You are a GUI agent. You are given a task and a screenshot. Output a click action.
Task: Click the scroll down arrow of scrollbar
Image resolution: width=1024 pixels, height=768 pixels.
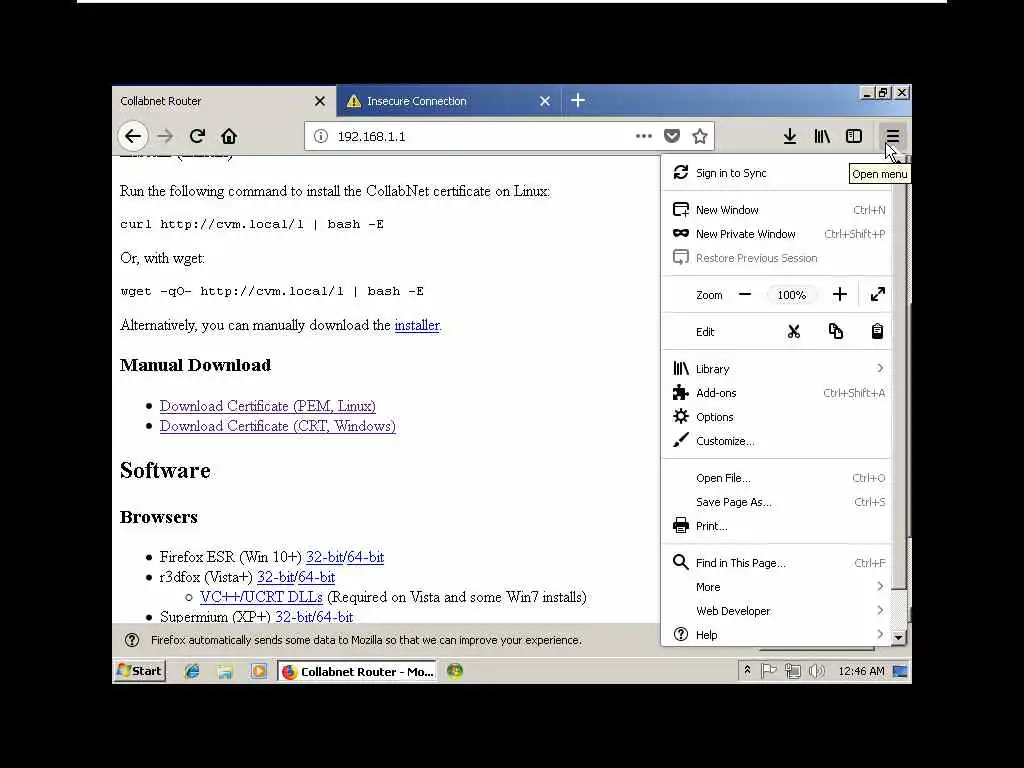pos(899,637)
